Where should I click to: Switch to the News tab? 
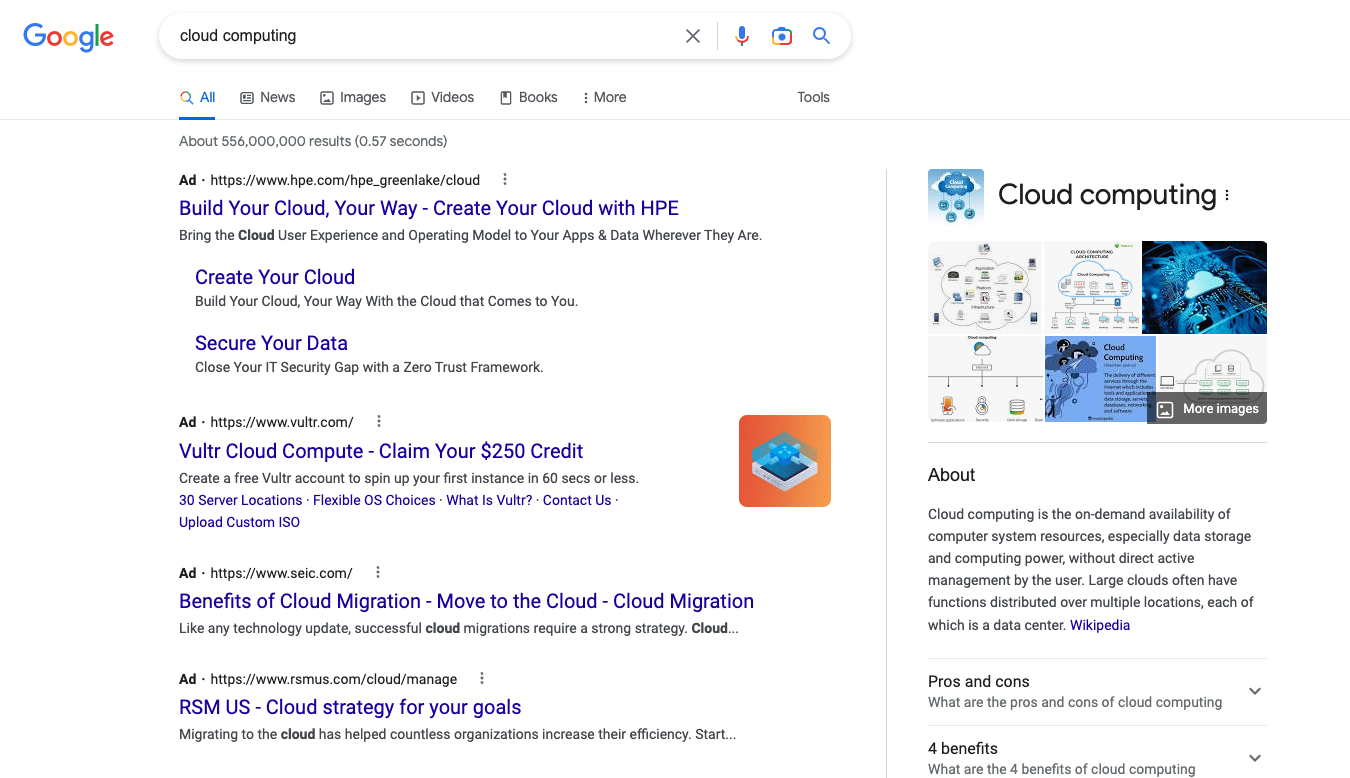[x=267, y=97]
